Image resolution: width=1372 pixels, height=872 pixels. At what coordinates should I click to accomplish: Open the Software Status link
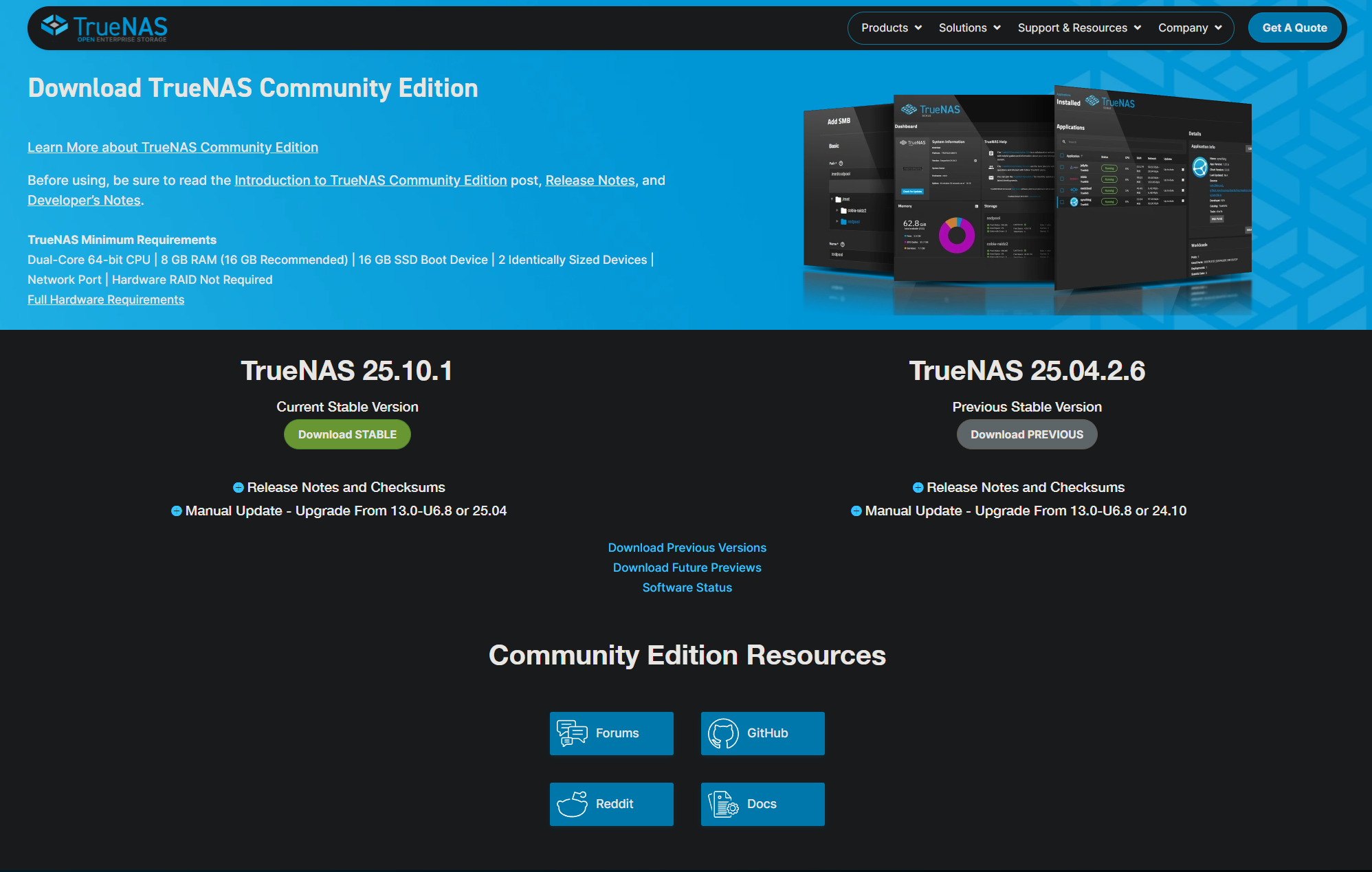coord(687,588)
